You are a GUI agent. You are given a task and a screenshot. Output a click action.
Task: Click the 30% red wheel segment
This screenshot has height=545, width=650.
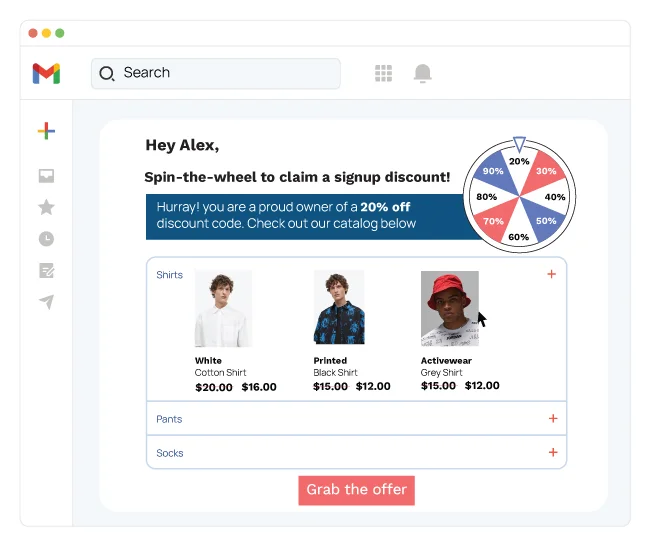pos(544,172)
